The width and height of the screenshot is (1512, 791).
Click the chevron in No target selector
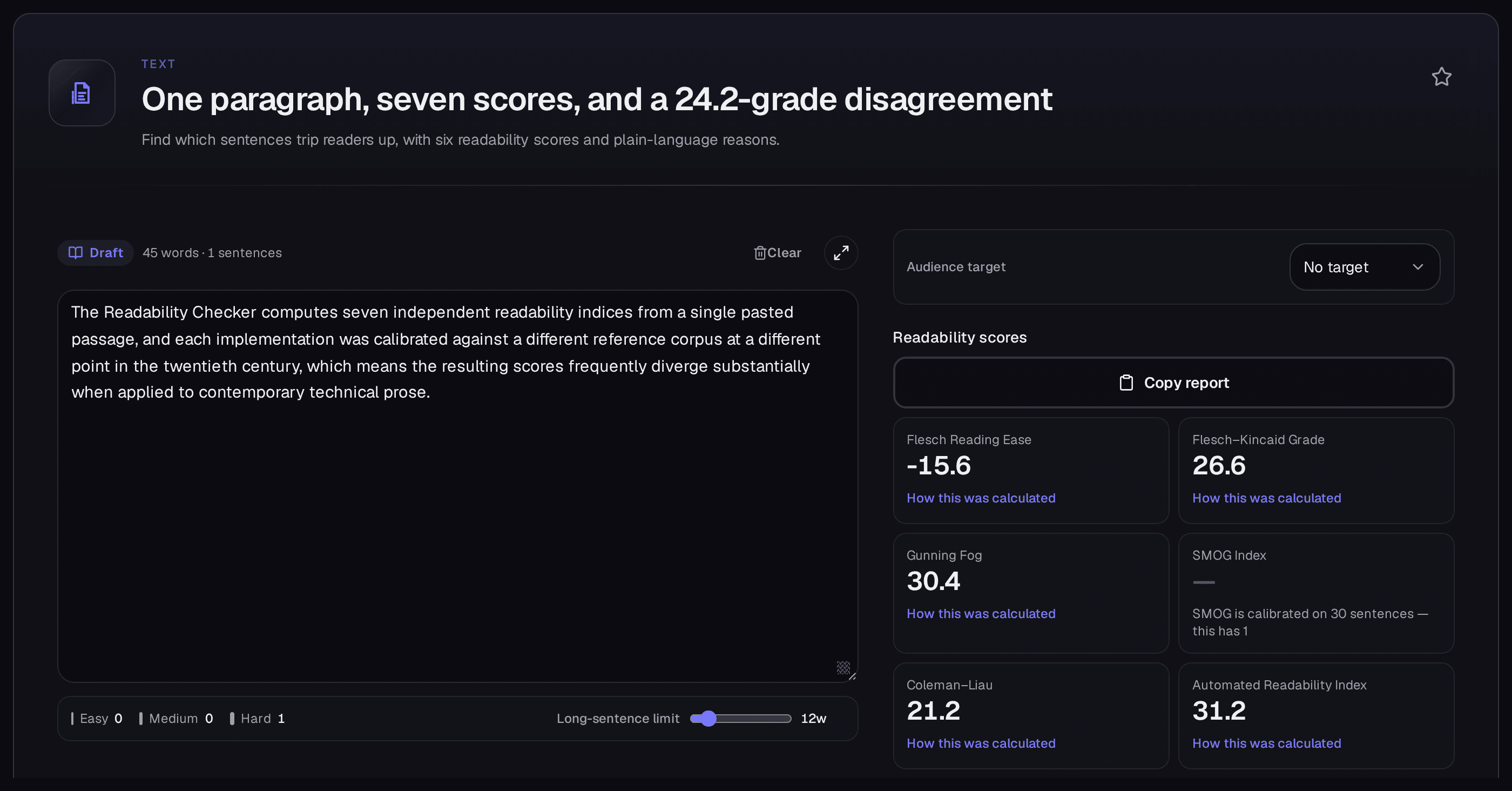coord(1417,267)
